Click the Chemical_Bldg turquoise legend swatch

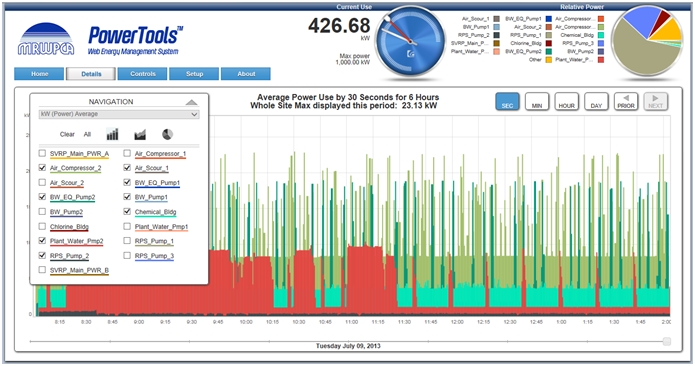pos(601,35)
